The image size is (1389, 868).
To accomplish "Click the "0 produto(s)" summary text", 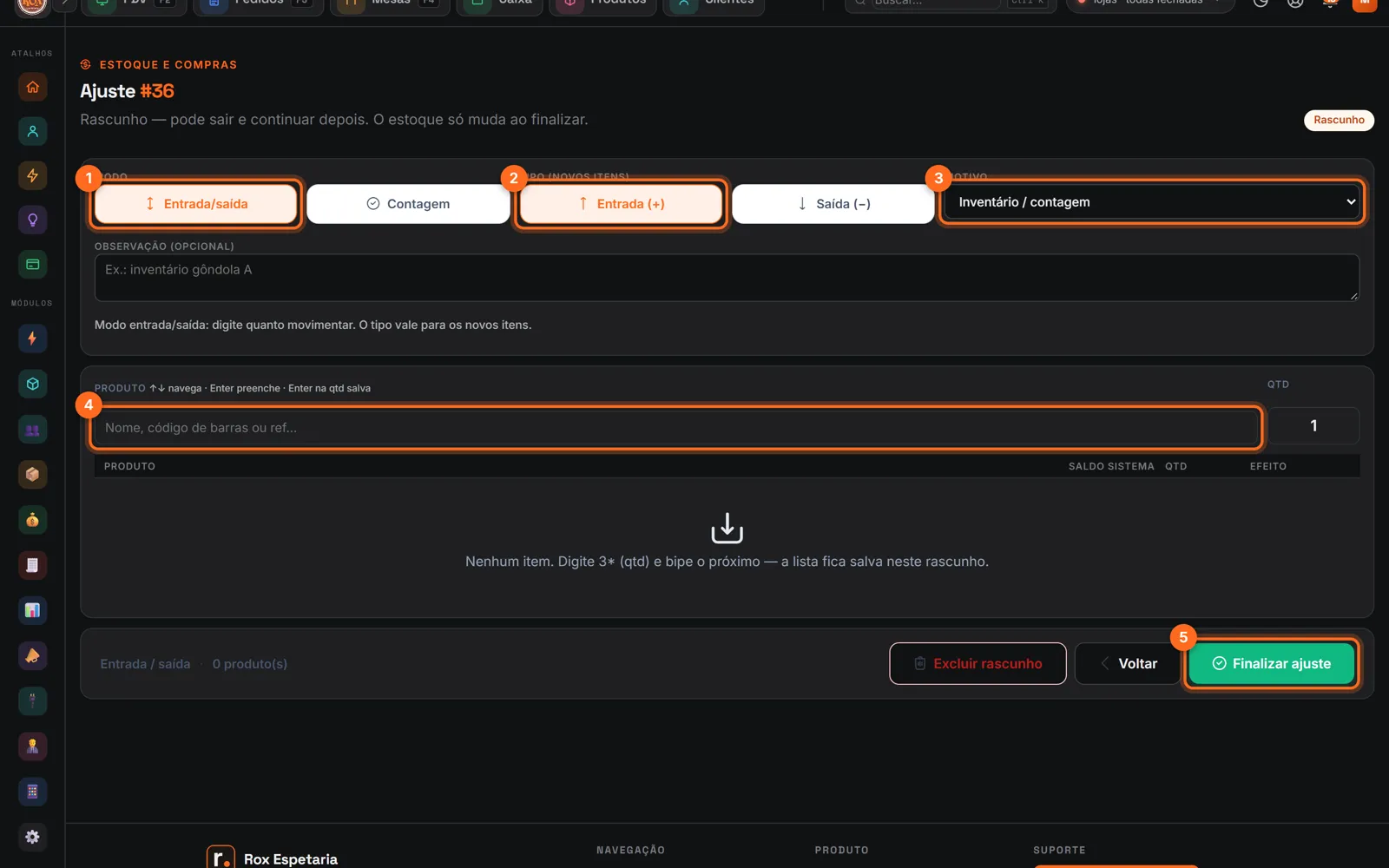I will click(250, 664).
